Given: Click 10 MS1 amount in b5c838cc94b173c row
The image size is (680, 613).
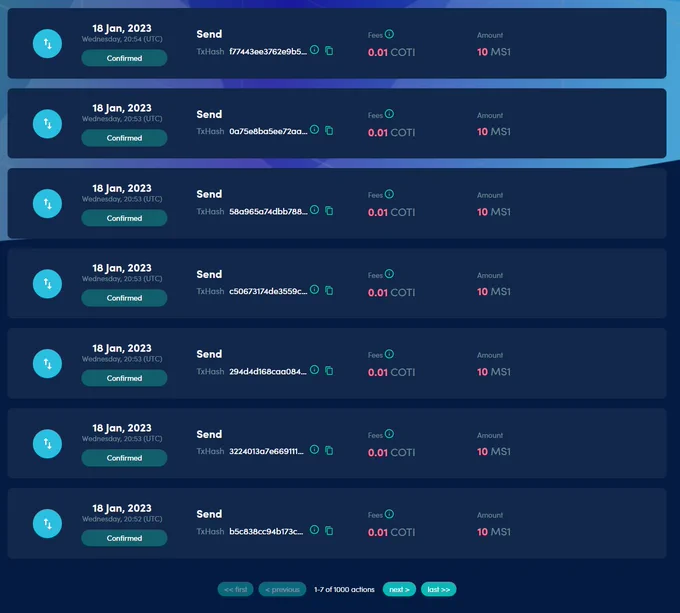Looking at the screenshot, I should [494, 532].
